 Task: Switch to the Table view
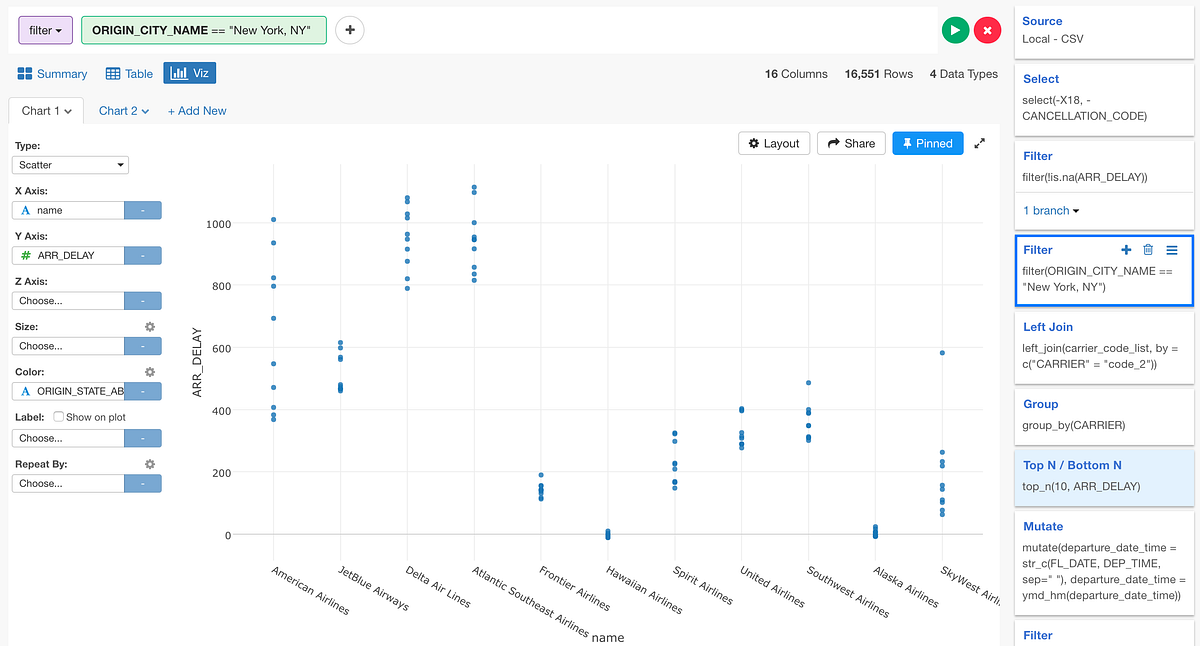[x=128, y=72]
